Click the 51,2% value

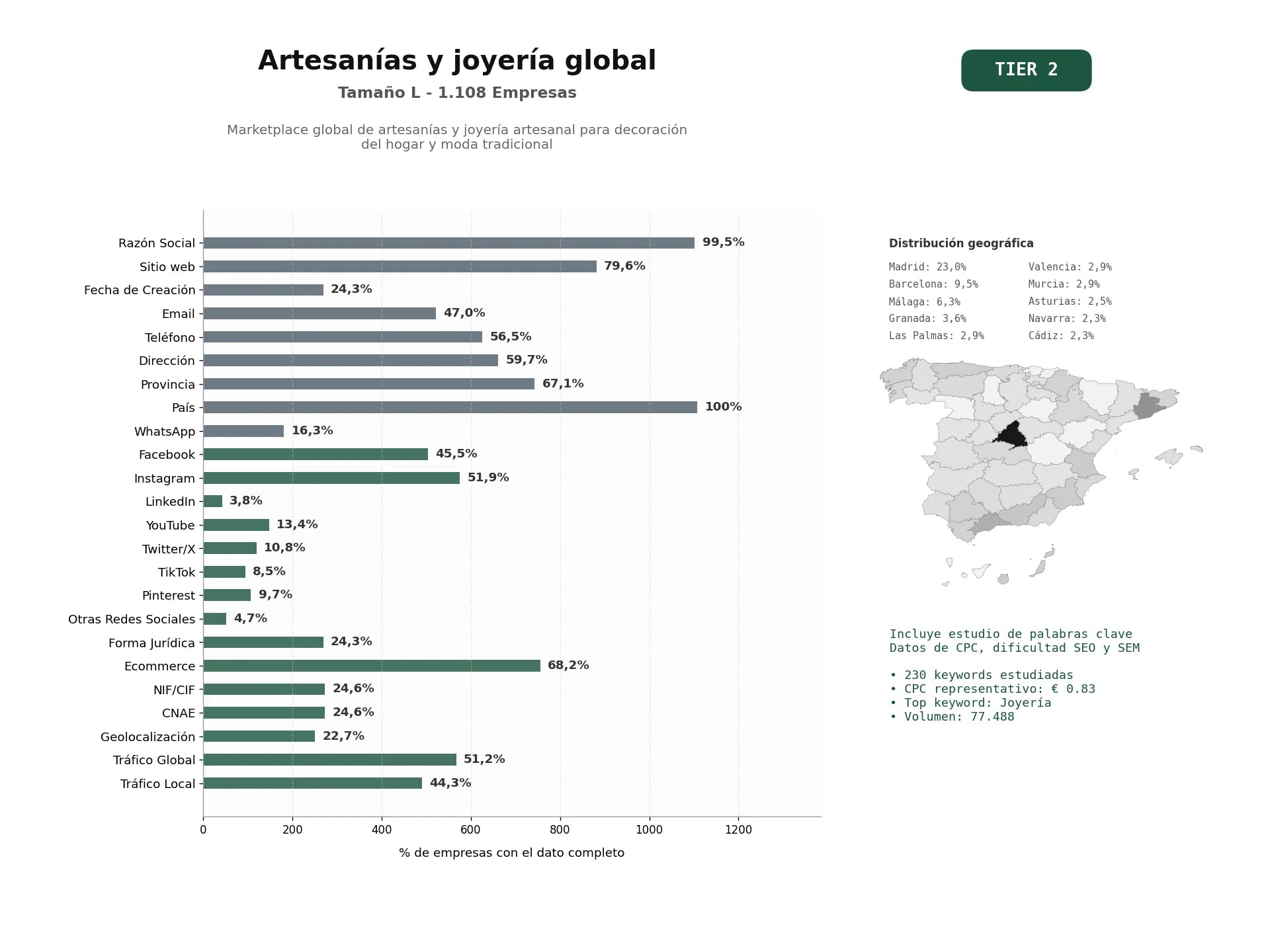484,759
